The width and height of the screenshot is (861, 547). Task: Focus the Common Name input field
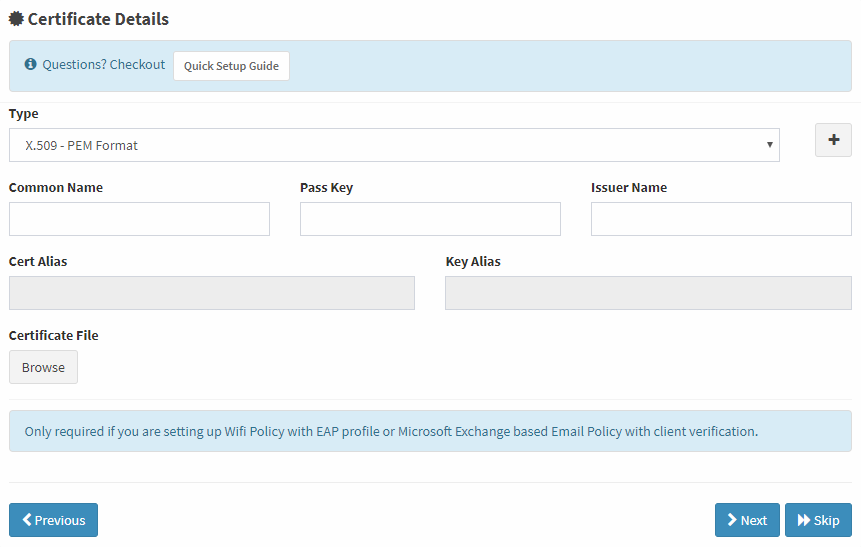(x=139, y=219)
